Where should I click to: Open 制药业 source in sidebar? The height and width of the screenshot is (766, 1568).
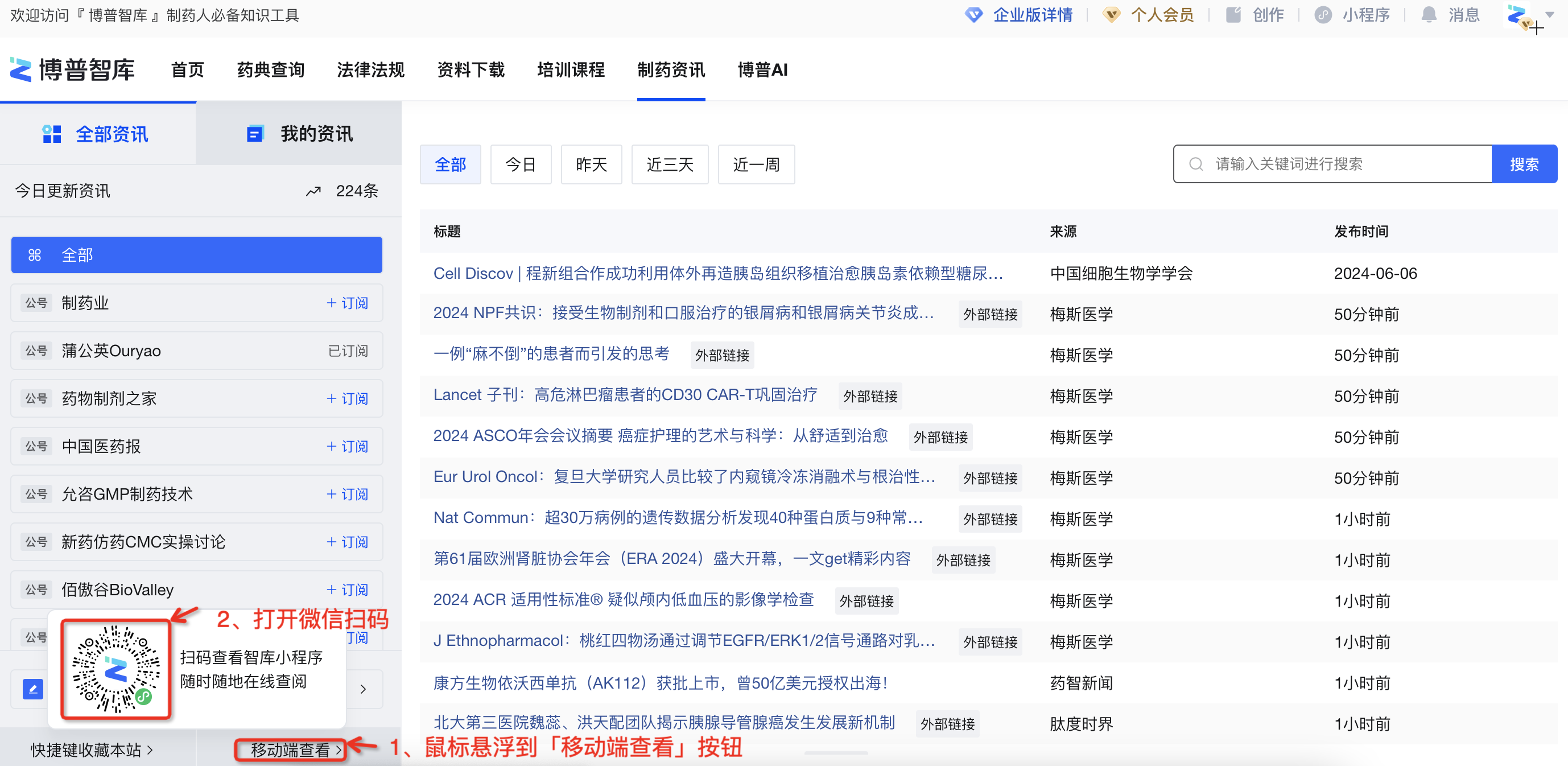85,303
